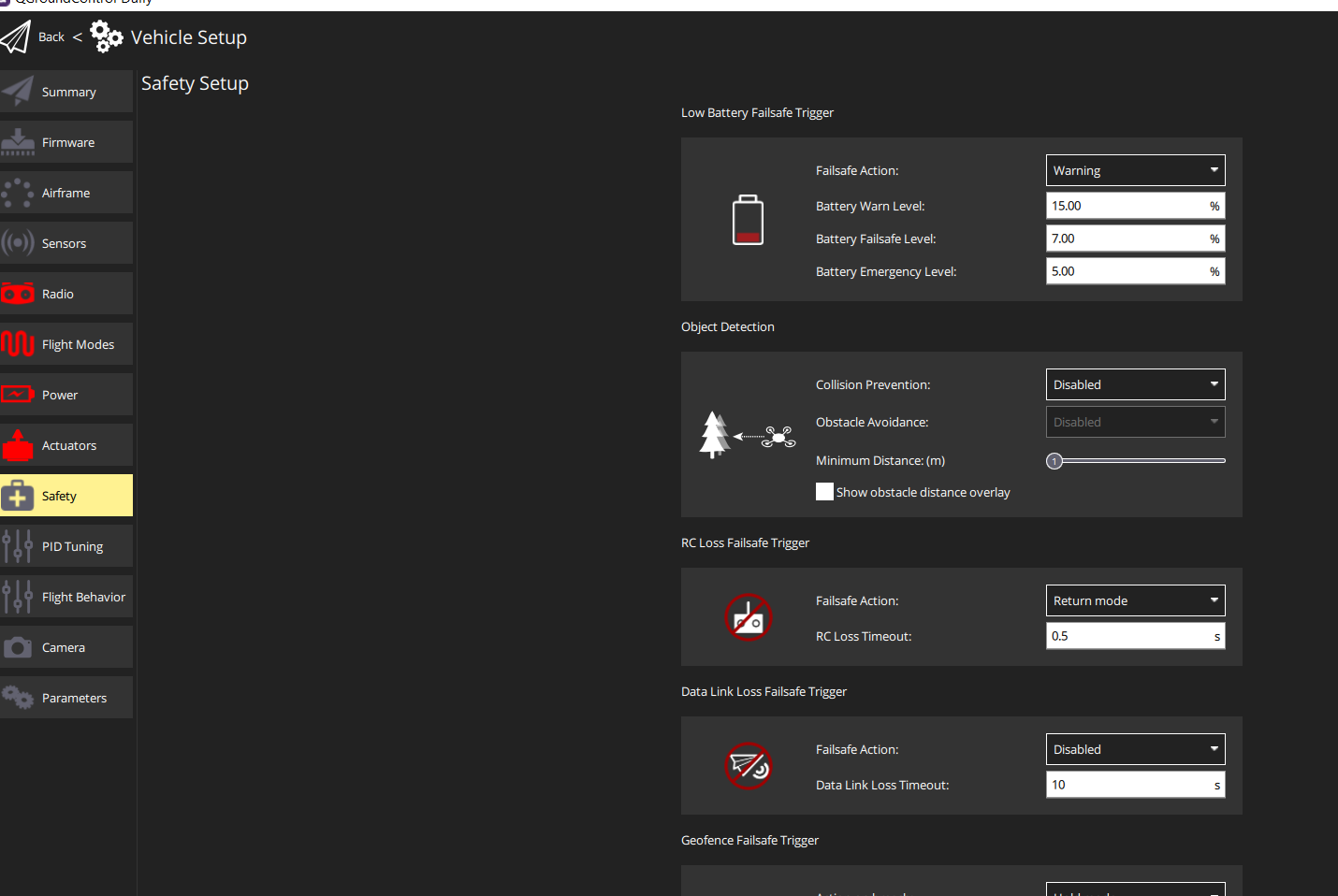This screenshot has height=896, width=1338.
Task: Select the Summary paper plane icon
Action: [x=18, y=91]
